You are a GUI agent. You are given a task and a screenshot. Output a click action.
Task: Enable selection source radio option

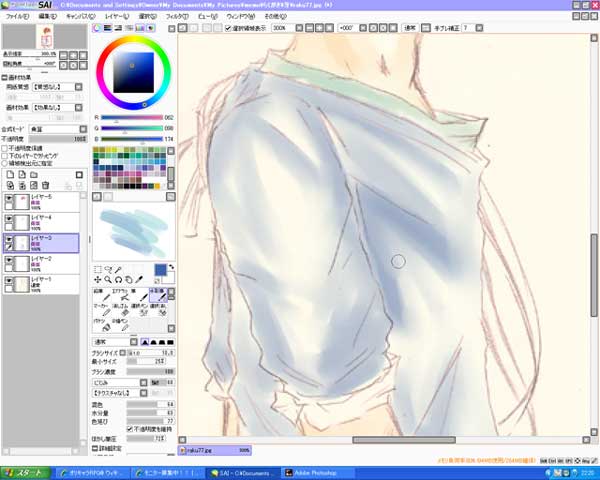coord(5,163)
